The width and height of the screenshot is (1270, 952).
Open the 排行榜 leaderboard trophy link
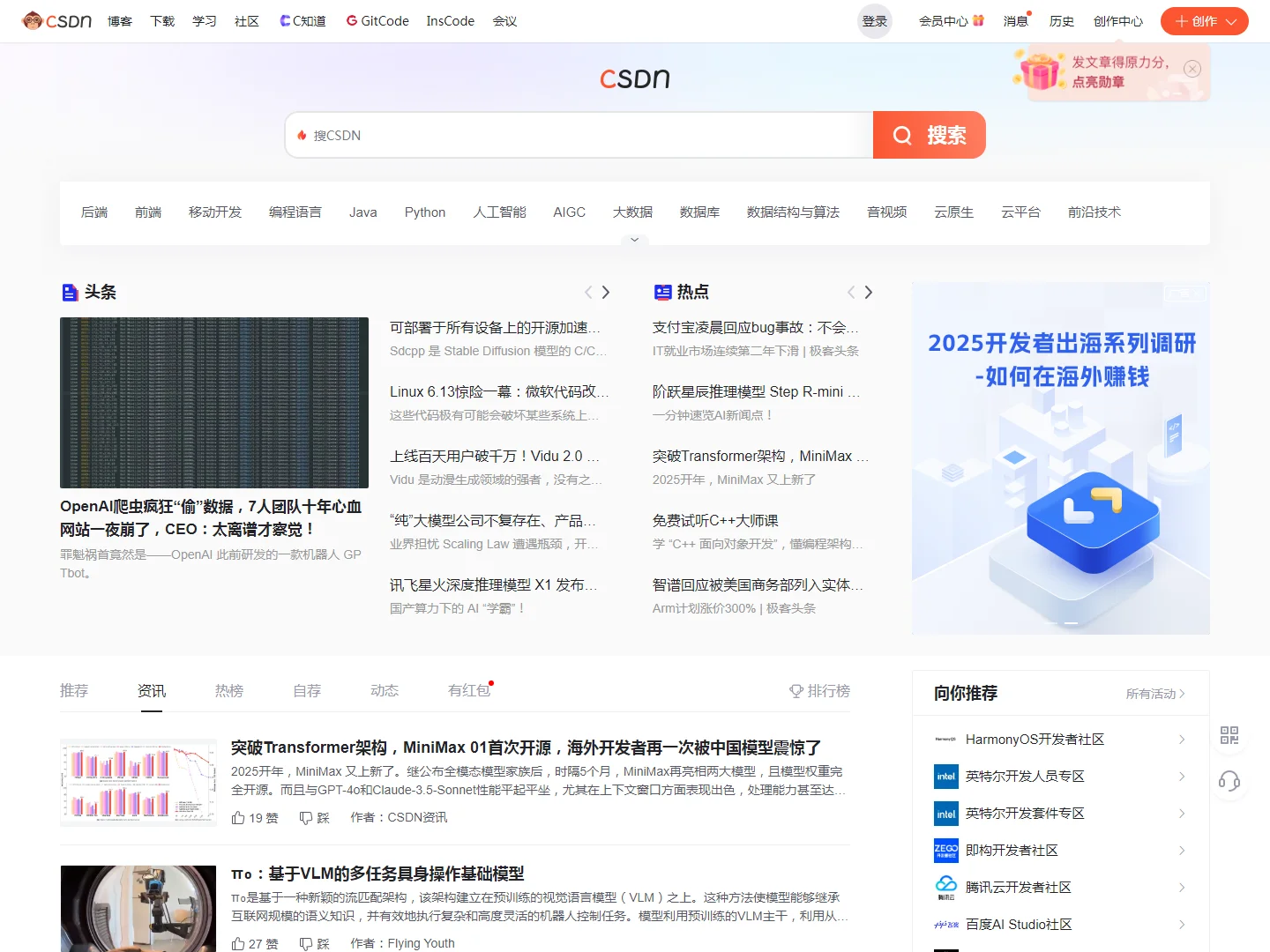point(819,691)
